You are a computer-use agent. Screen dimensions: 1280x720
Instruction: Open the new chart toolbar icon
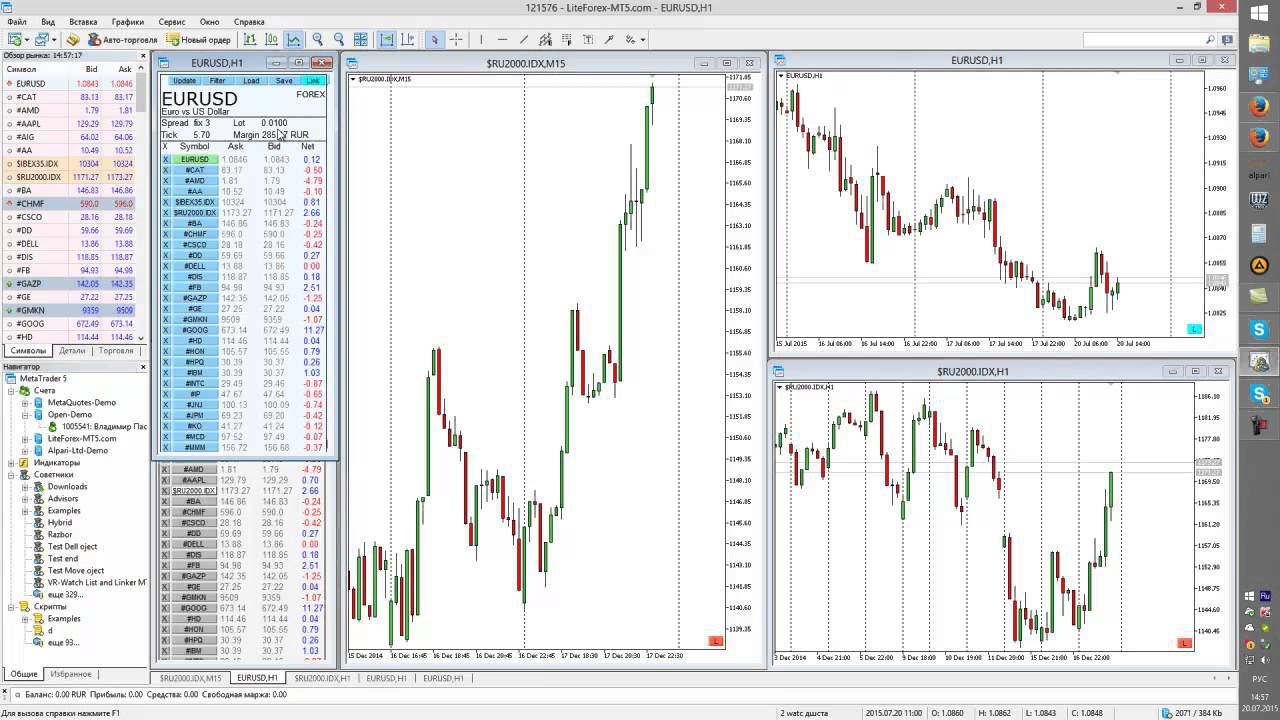[15, 39]
